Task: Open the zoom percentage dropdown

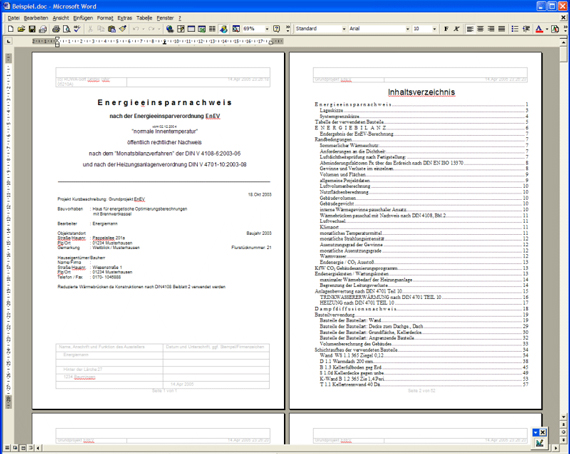Action: point(267,29)
